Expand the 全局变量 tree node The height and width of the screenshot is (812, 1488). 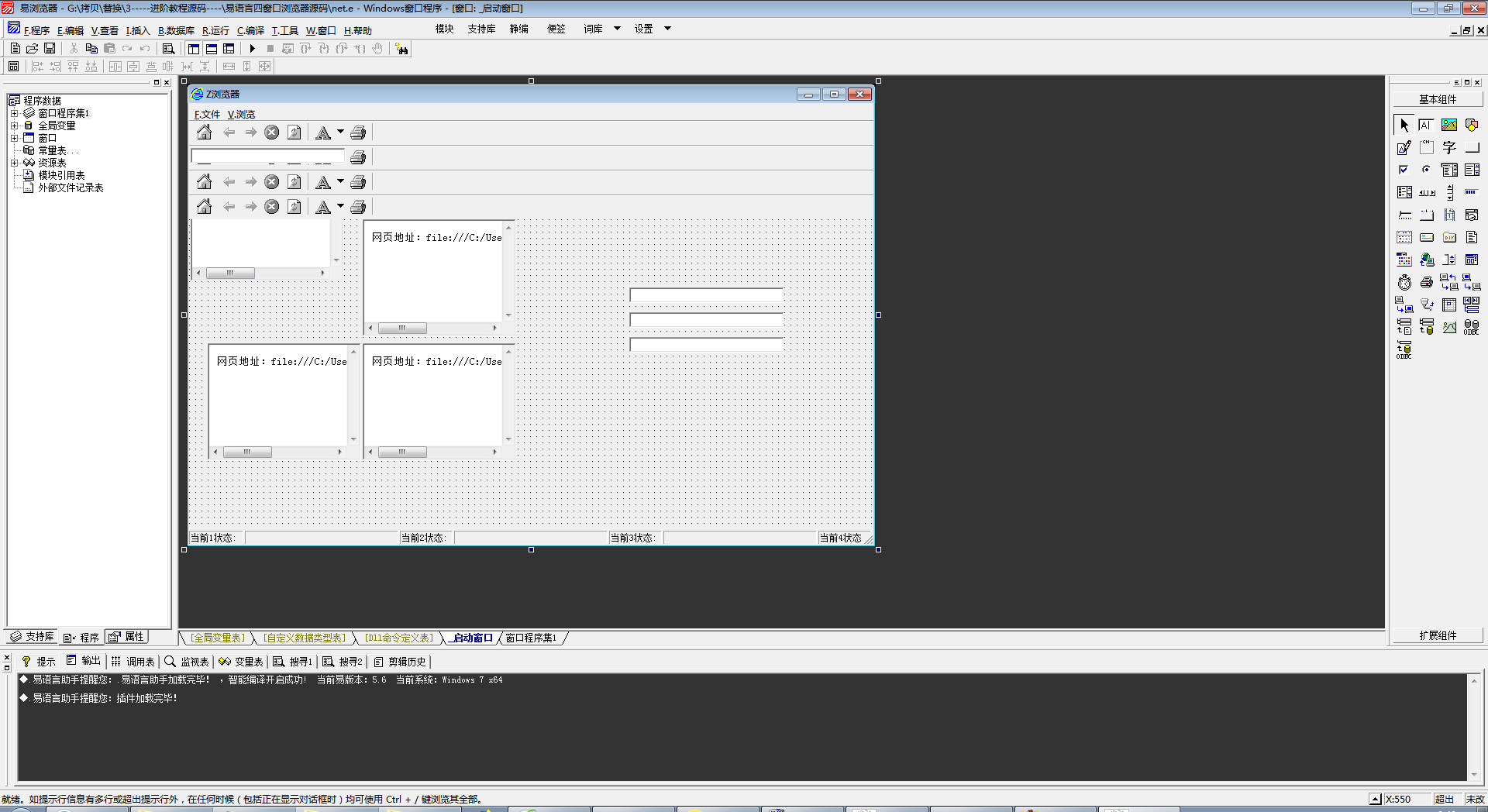pos(14,126)
